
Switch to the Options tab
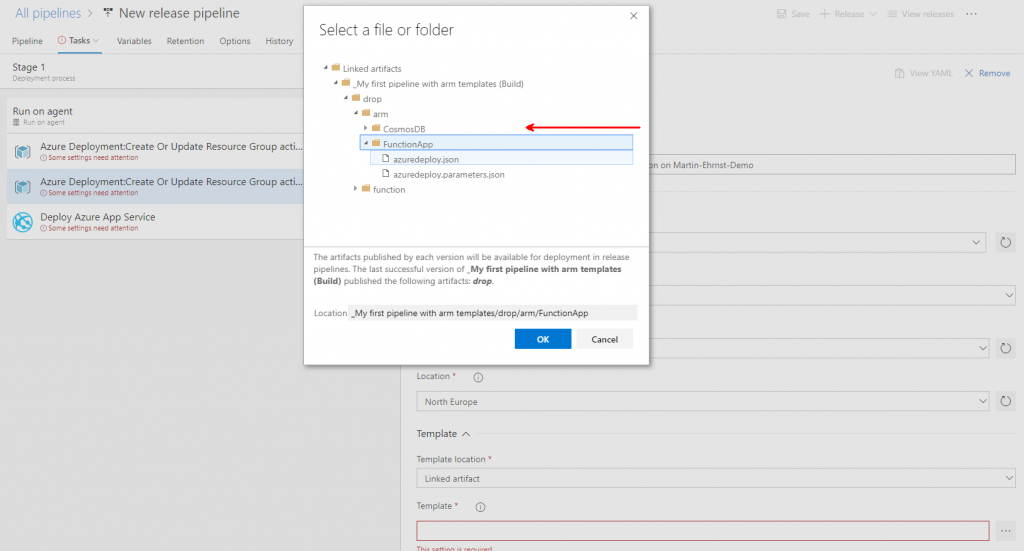(x=234, y=40)
